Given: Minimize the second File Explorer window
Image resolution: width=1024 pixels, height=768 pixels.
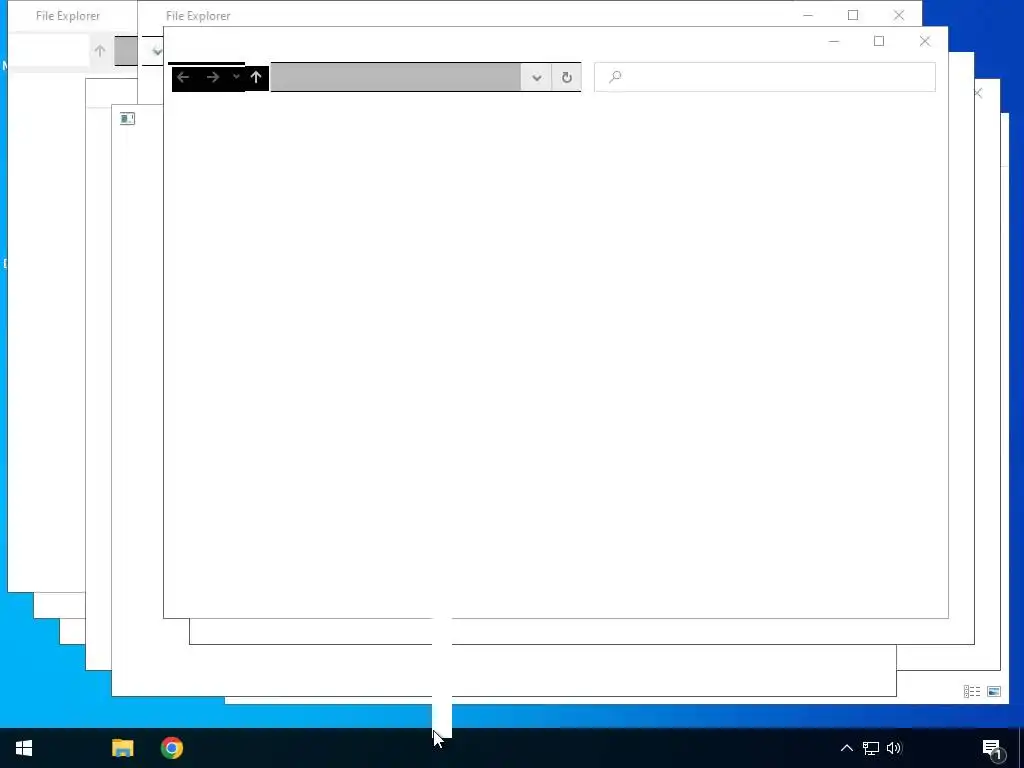Looking at the screenshot, I should pyautogui.click(x=808, y=15).
